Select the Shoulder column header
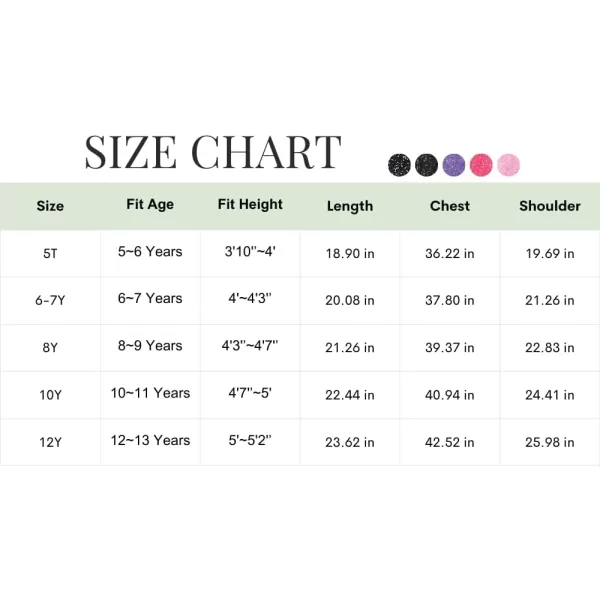The image size is (600, 600). (x=550, y=206)
